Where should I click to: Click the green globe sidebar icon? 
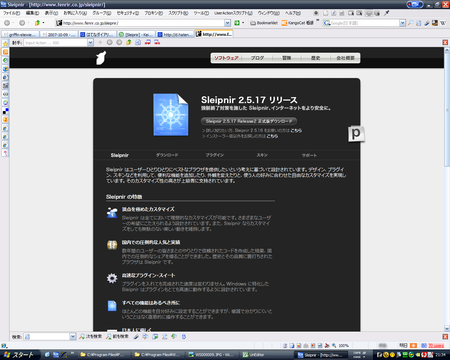coord(5,60)
